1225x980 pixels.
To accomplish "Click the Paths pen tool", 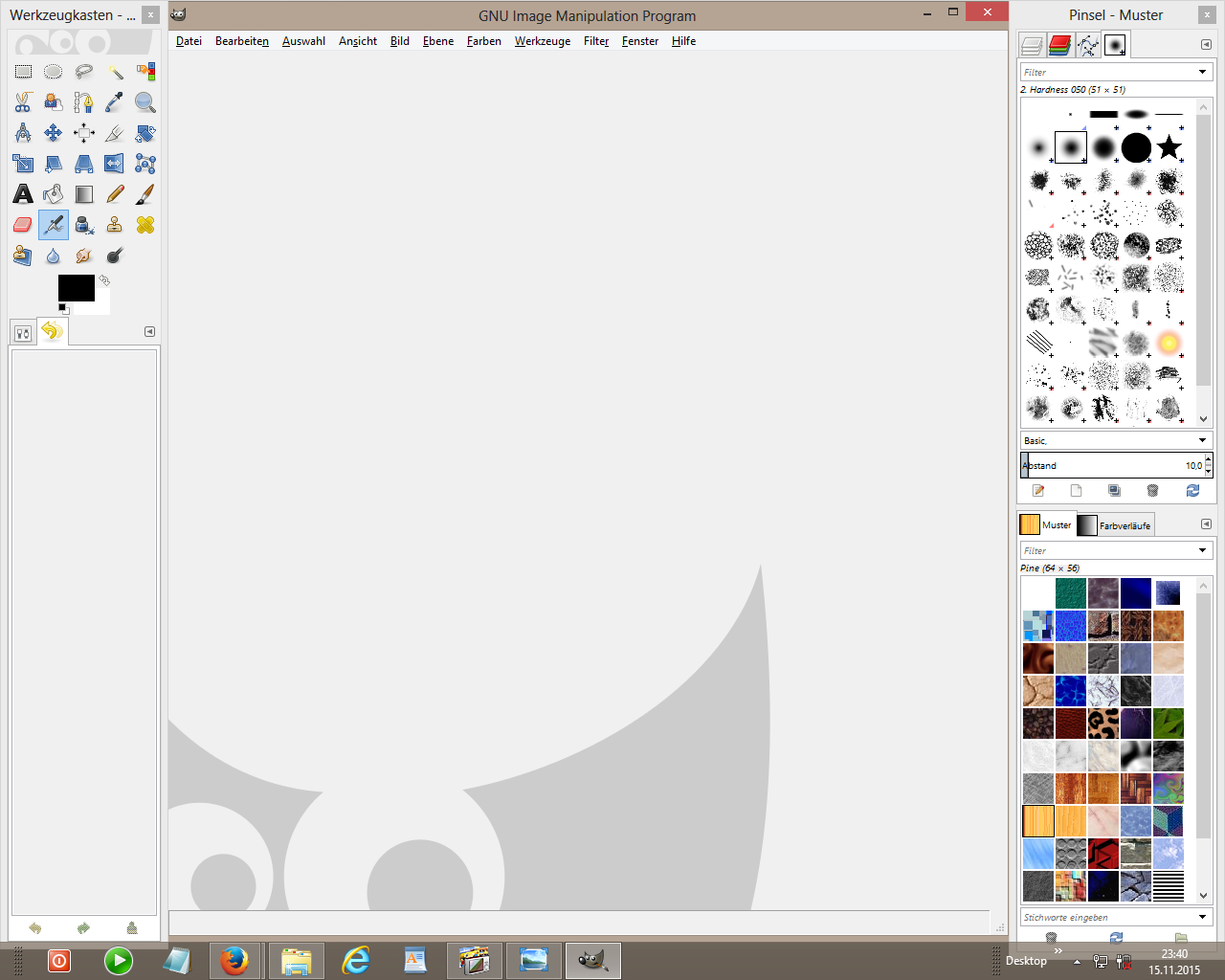I will pos(84,102).
